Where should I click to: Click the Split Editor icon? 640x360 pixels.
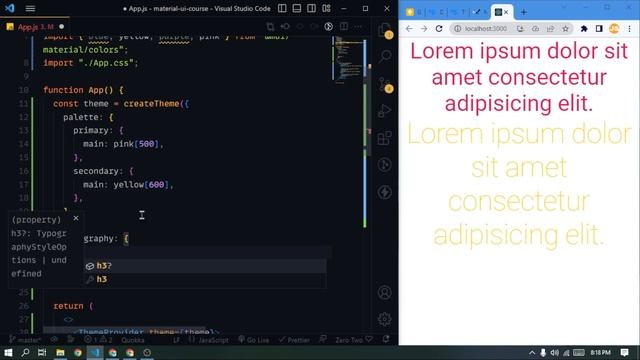tap(344, 27)
